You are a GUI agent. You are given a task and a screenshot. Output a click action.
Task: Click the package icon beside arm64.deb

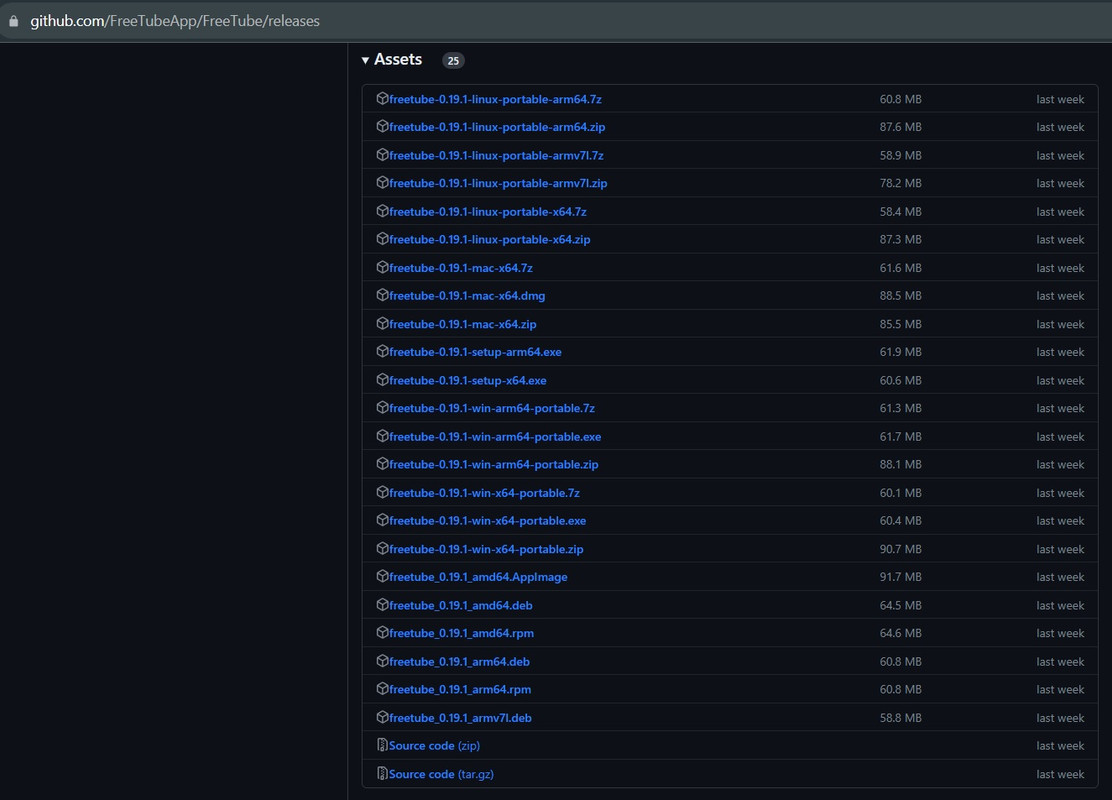[x=382, y=660]
